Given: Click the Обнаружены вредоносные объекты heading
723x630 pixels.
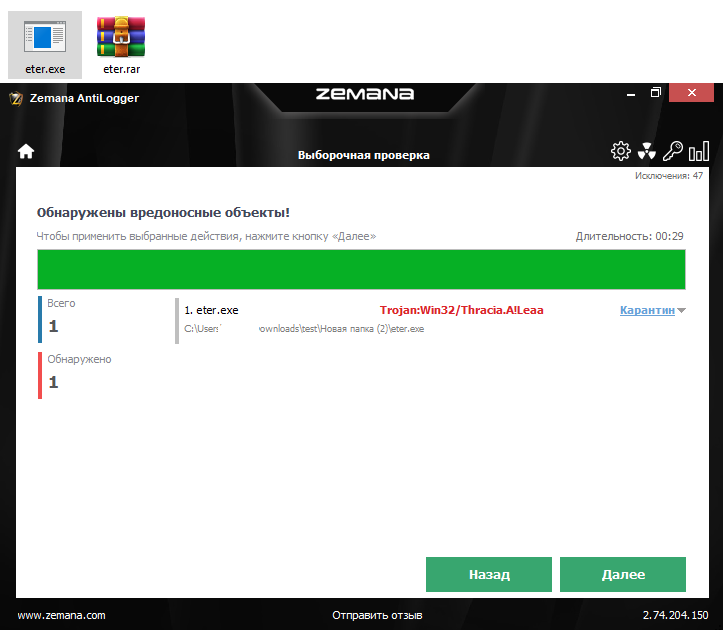Looking at the screenshot, I should pos(163,213).
